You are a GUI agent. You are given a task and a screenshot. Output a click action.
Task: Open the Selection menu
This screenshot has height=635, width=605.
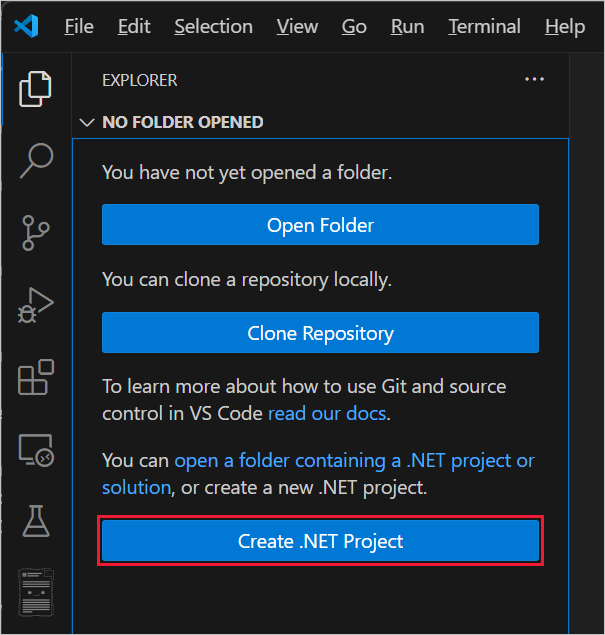[213, 26]
